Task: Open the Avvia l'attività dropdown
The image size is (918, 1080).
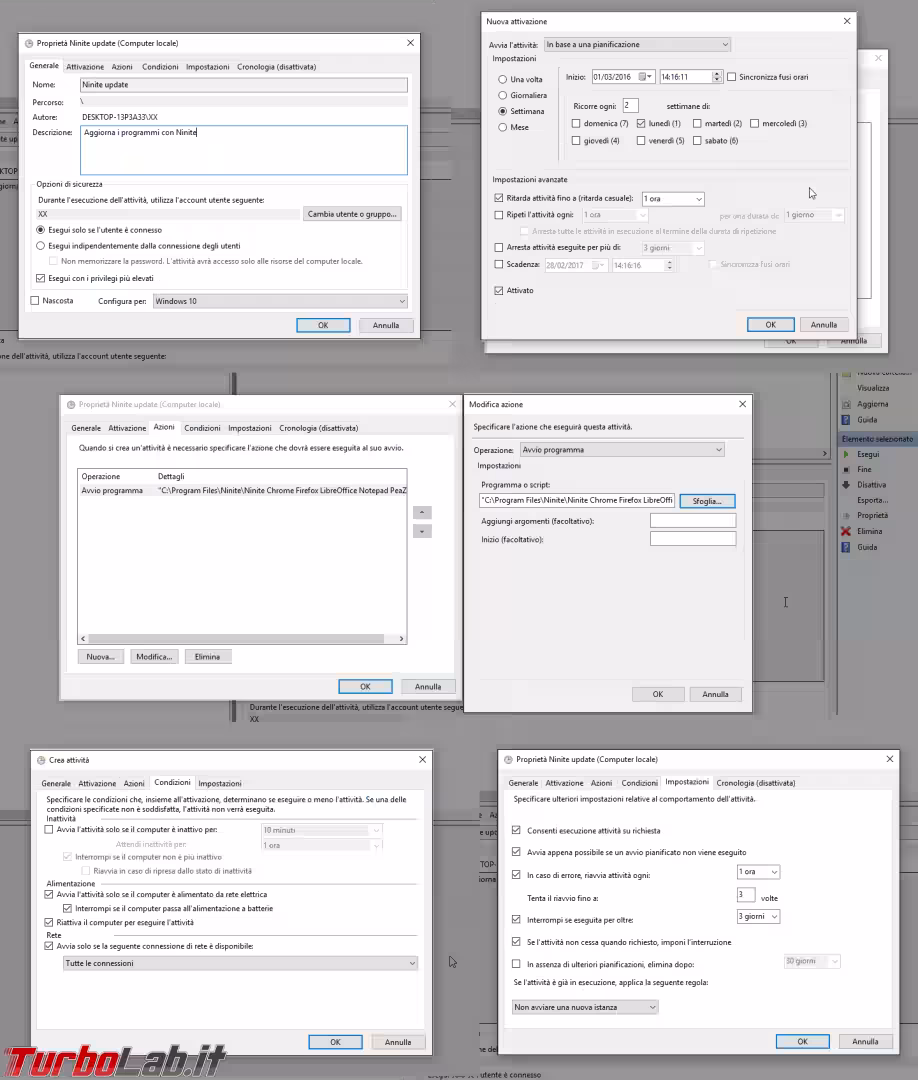Action: (637, 45)
